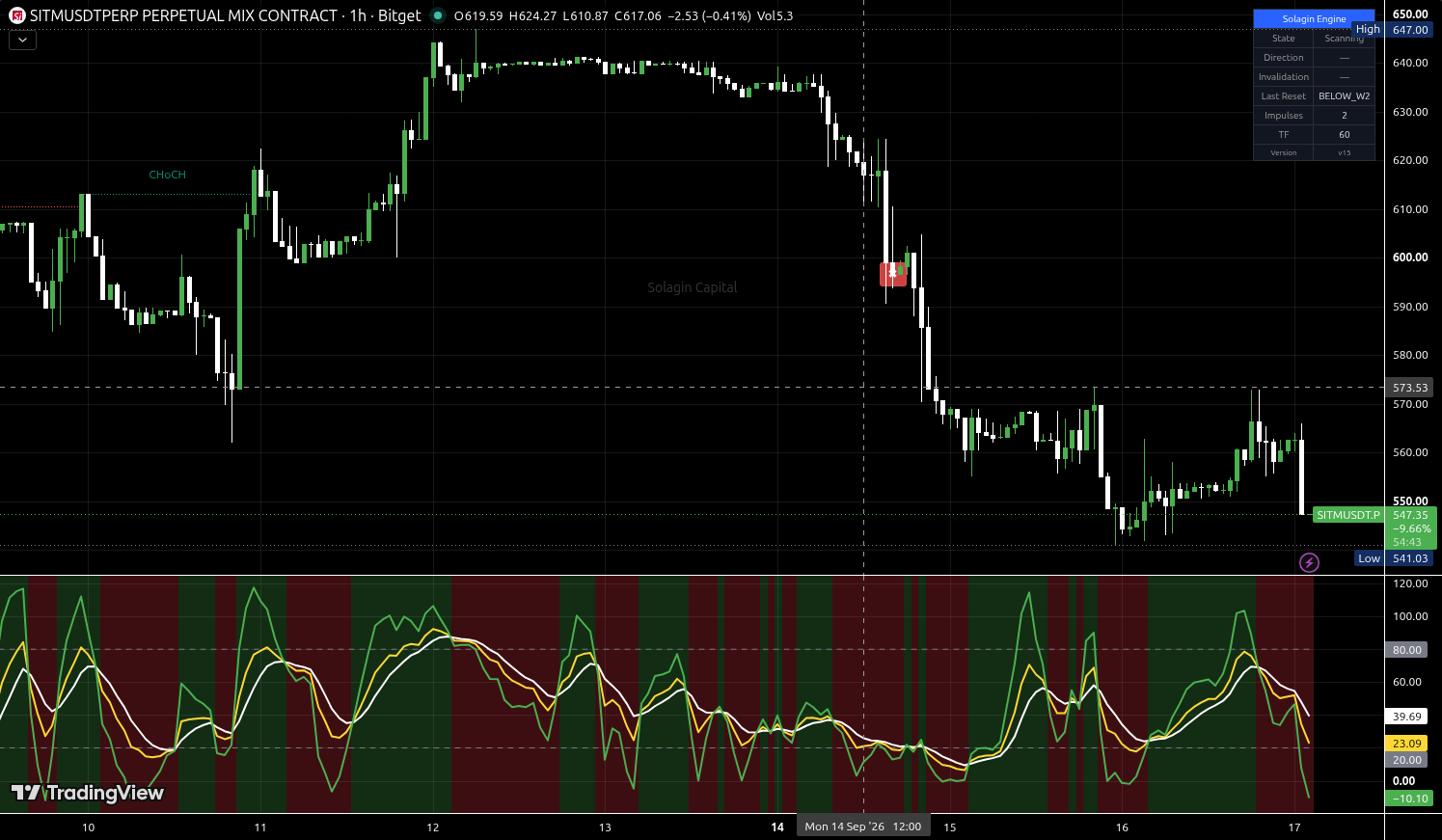
Task: Click the BELOW_W2 value cell
Action: pyautogui.click(x=1345, y=96)
